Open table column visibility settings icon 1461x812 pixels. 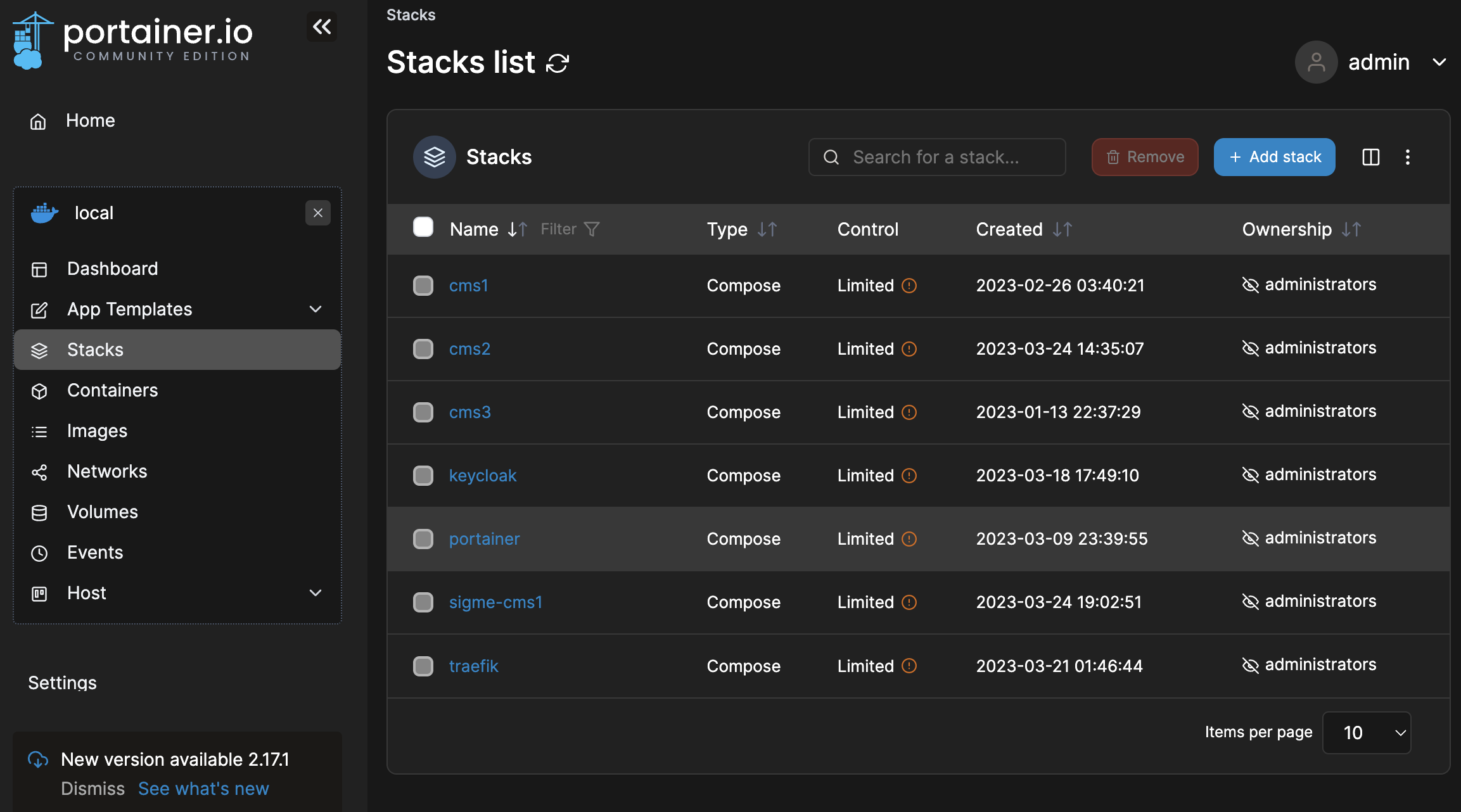click(x=1371, y=157)
